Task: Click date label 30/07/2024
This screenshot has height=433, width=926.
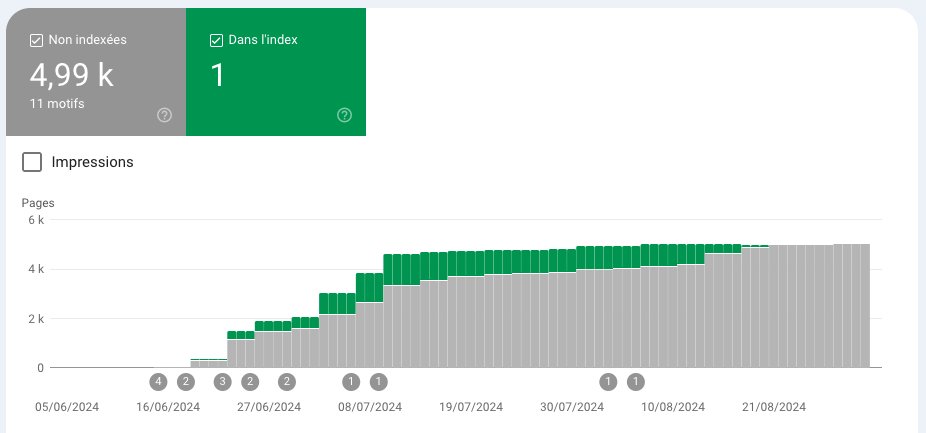Action: [x=572, y=407]
